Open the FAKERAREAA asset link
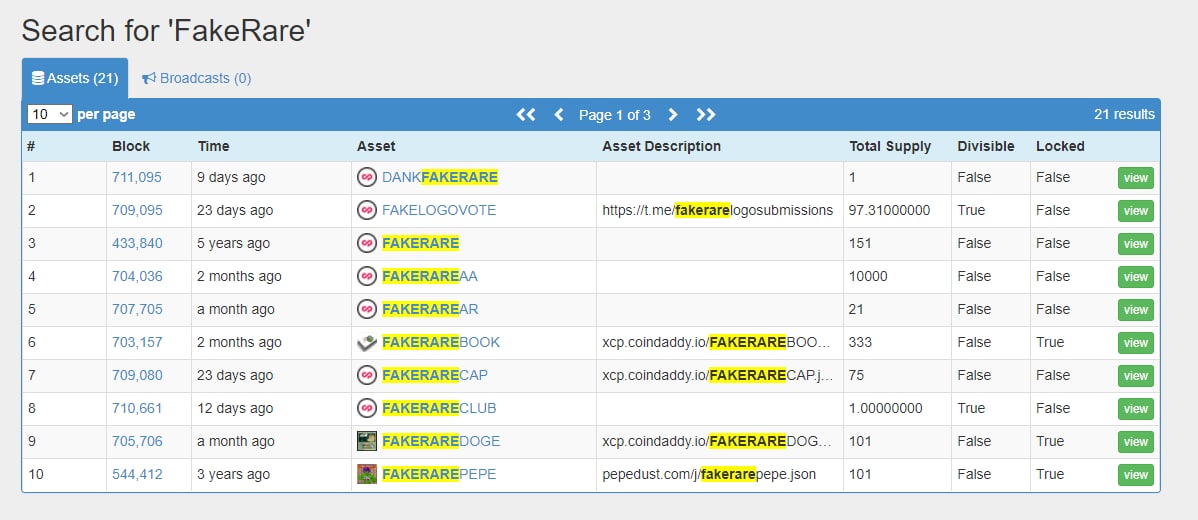Screen dimensions: 1198x520 pos(429,276)
